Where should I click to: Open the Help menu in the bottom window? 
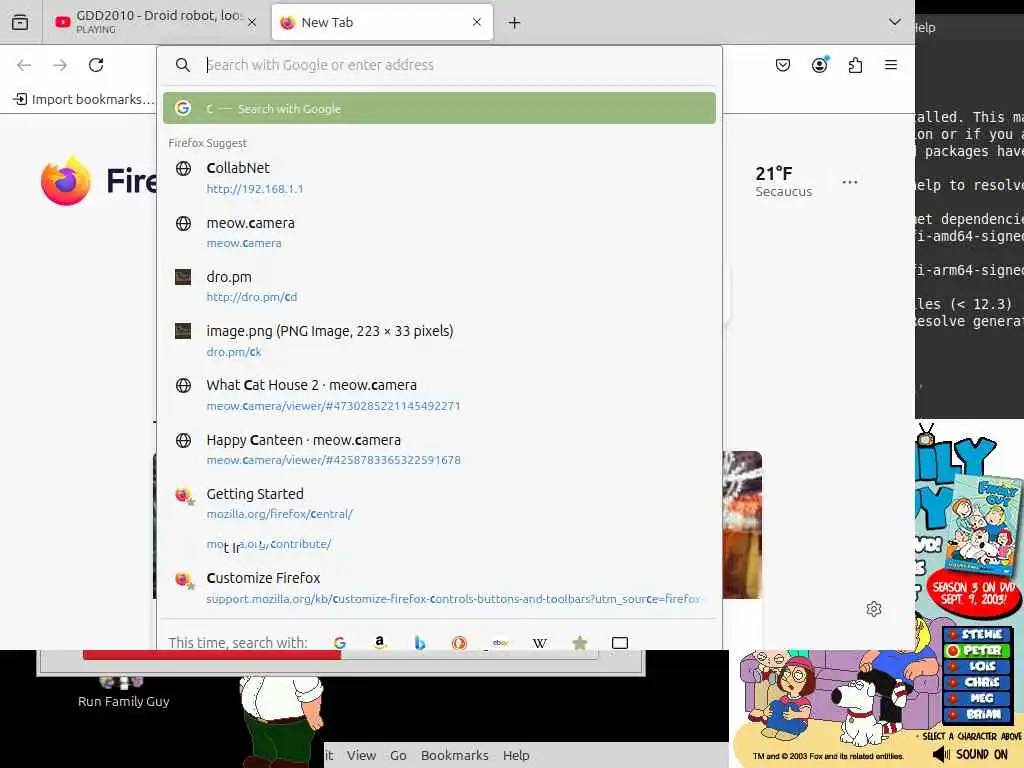516,755
